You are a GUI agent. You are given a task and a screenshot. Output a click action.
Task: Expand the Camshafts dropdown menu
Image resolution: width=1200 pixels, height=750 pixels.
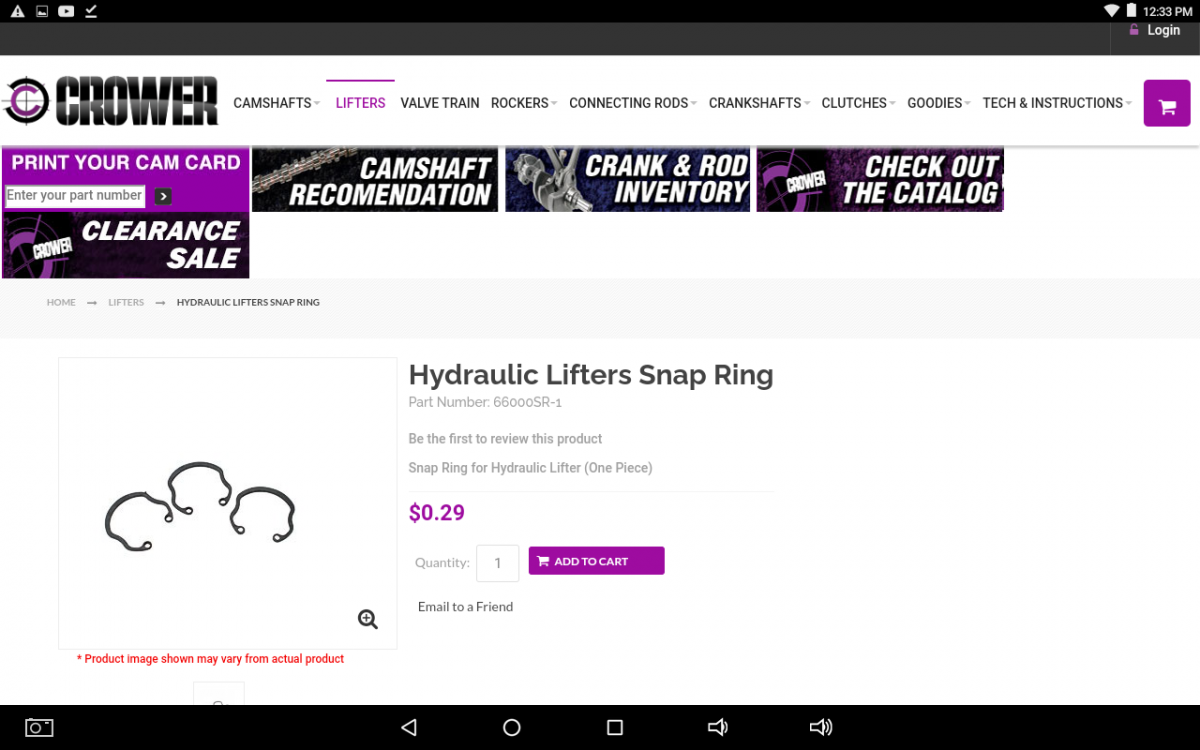pyautogui.click(x=277, y=103)
